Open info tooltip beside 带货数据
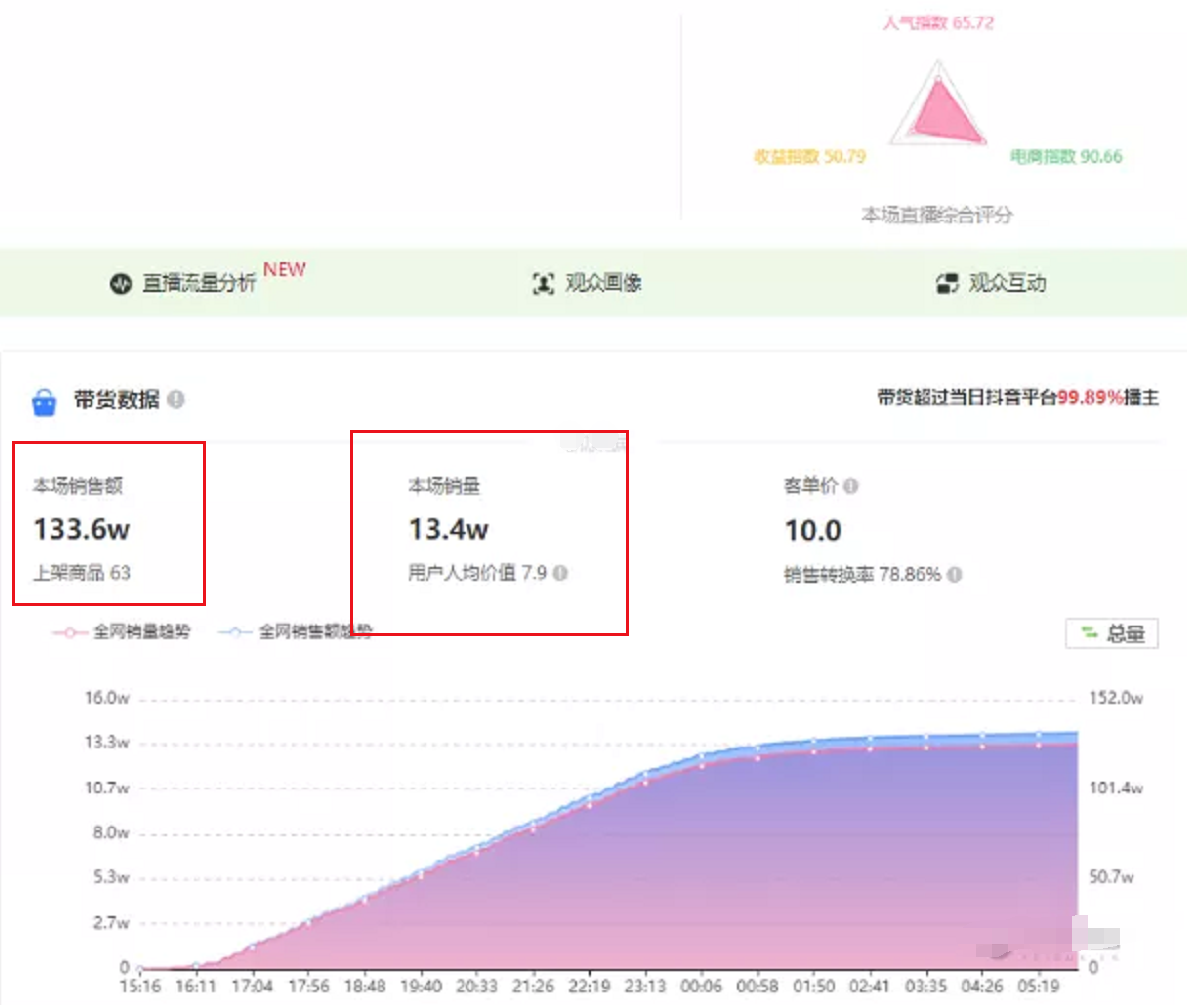 click(176, 399)
